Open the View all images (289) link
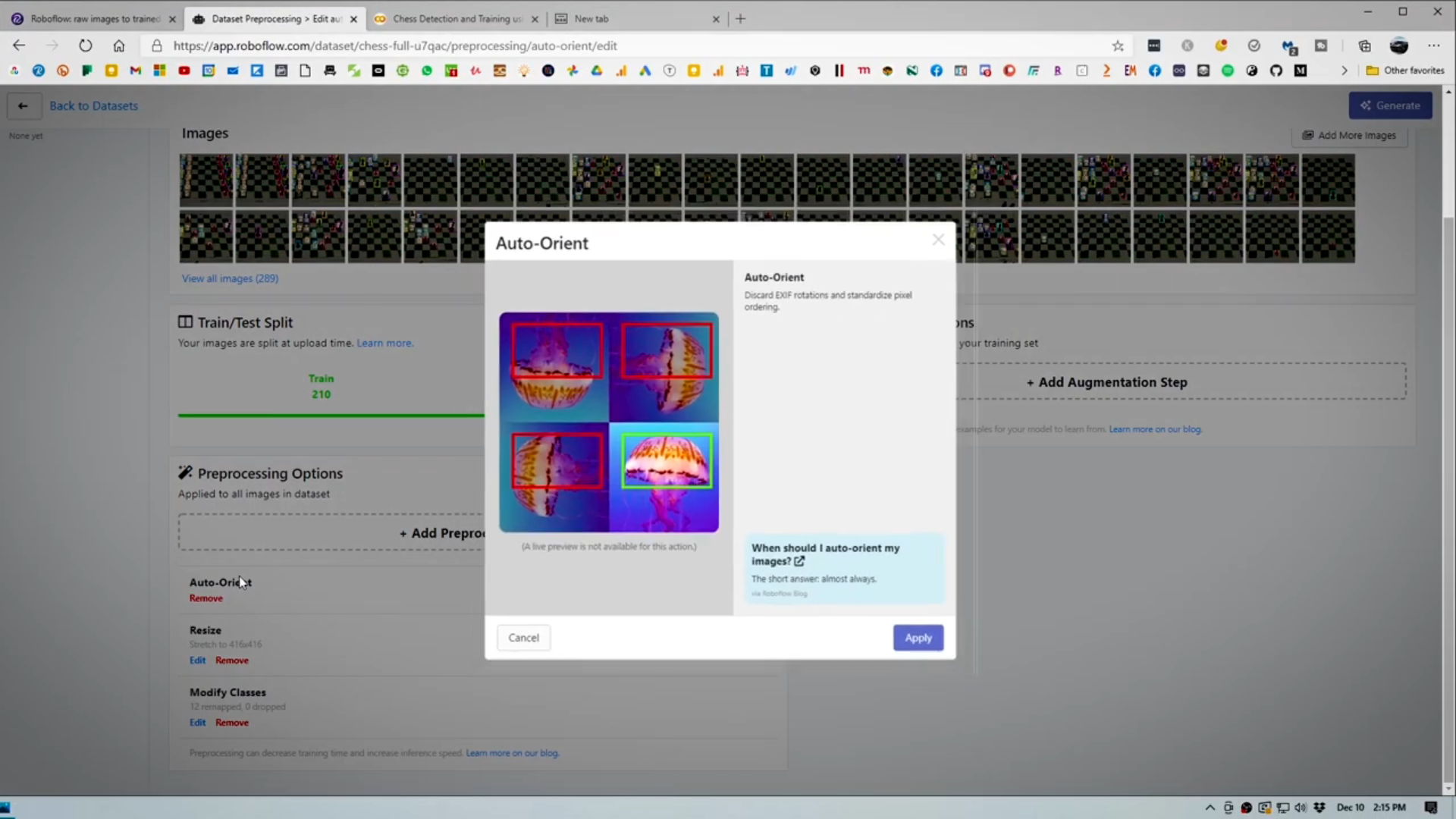This screenshot has width=1456, height=819. 229,278
